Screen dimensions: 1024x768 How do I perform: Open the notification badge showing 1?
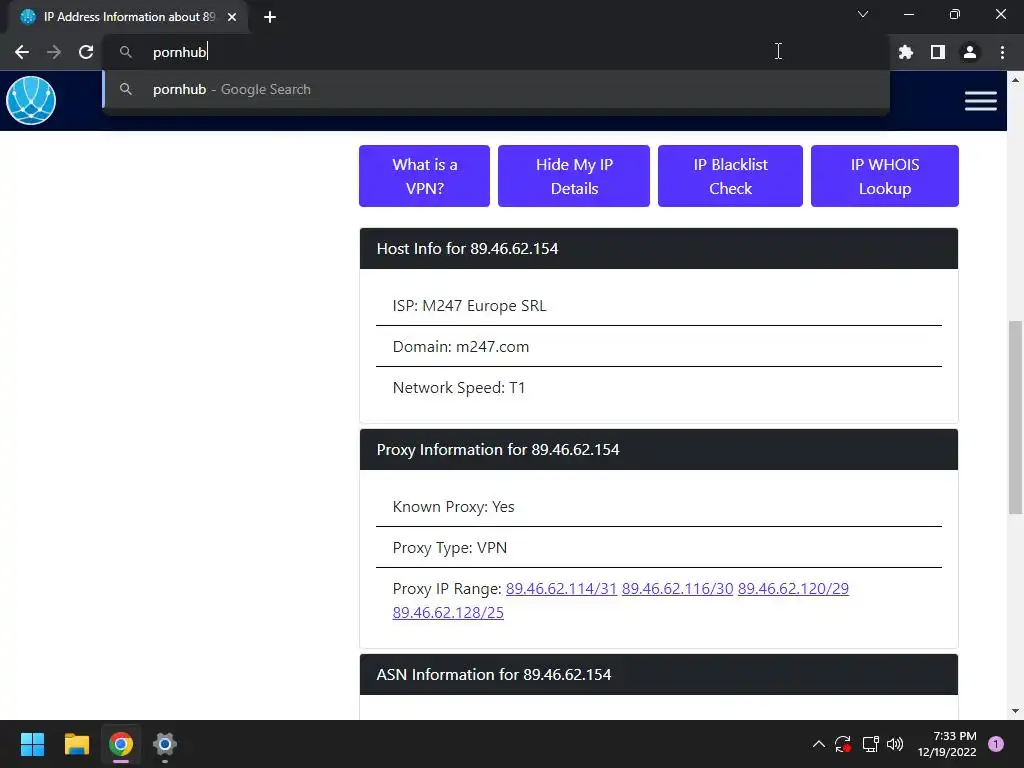coord(996,744)
